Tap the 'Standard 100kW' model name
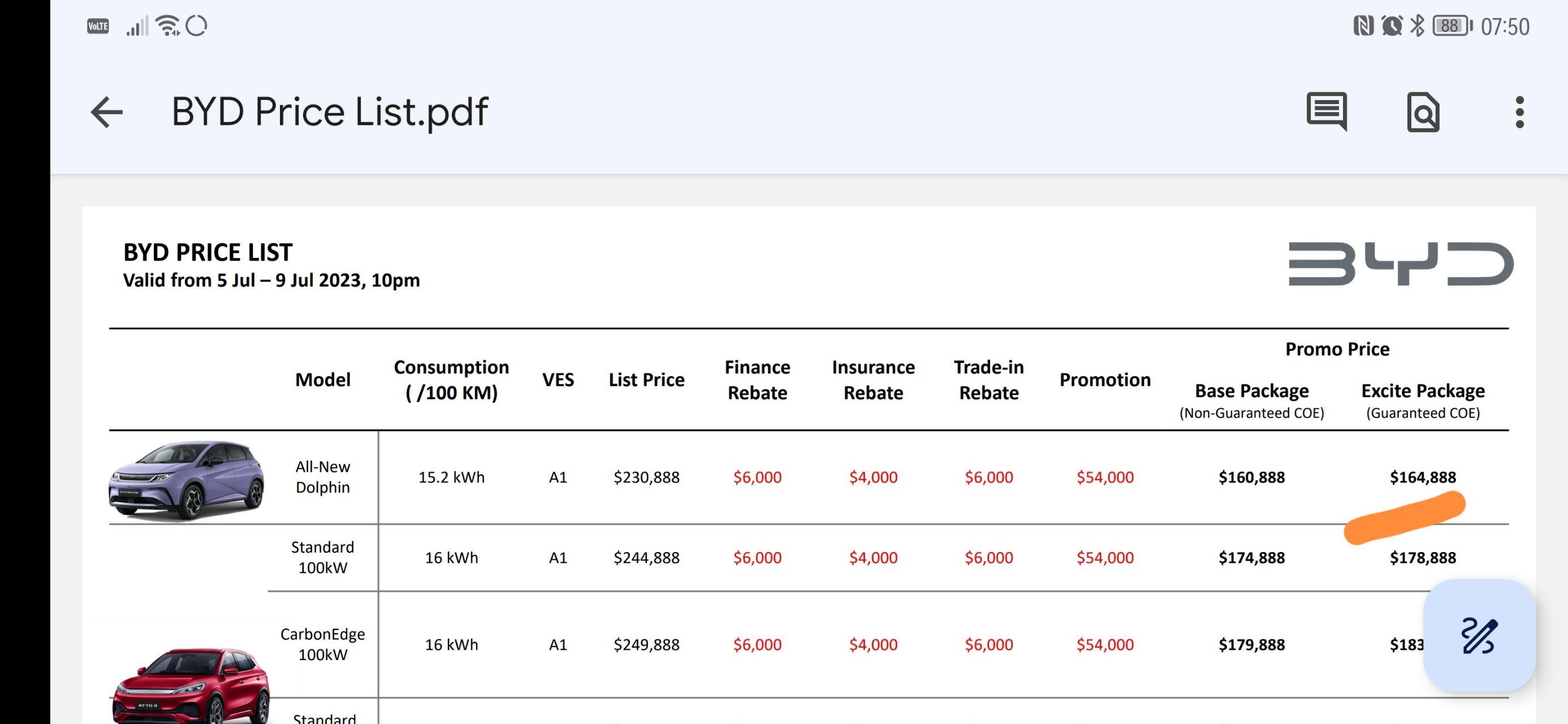This screenshot has width=1568, height=724. click(323, 557)
